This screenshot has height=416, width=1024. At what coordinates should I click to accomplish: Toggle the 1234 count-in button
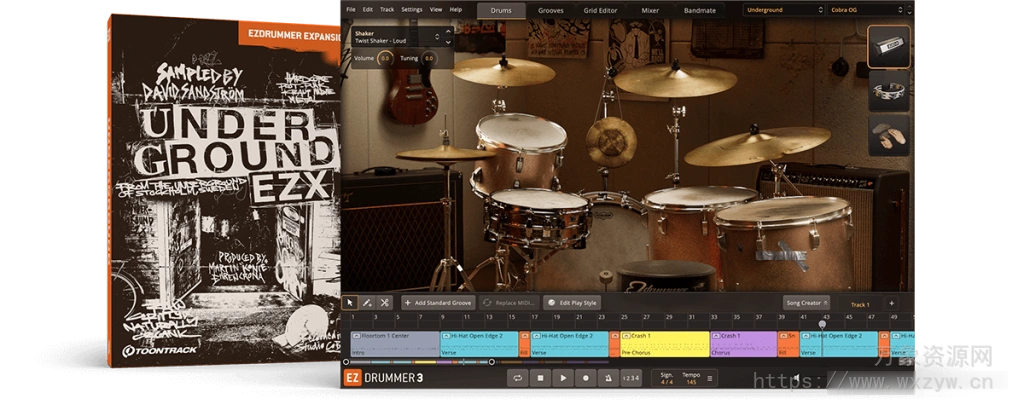(x=631, y=377)
